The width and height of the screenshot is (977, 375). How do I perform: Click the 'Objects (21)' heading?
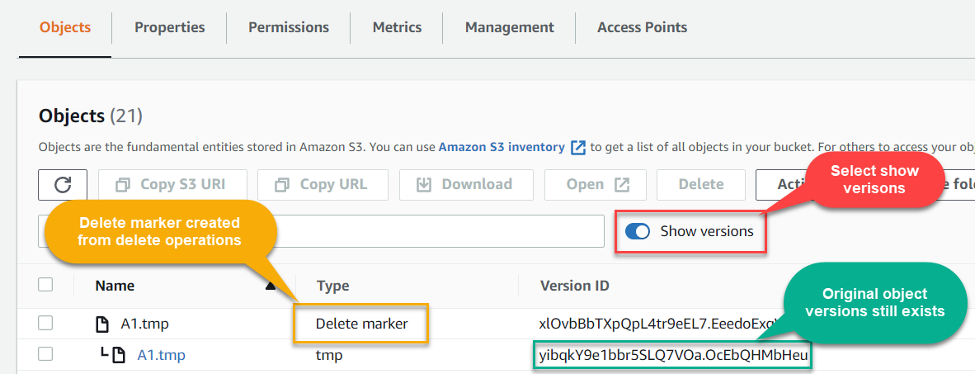[x=90, y=116]
